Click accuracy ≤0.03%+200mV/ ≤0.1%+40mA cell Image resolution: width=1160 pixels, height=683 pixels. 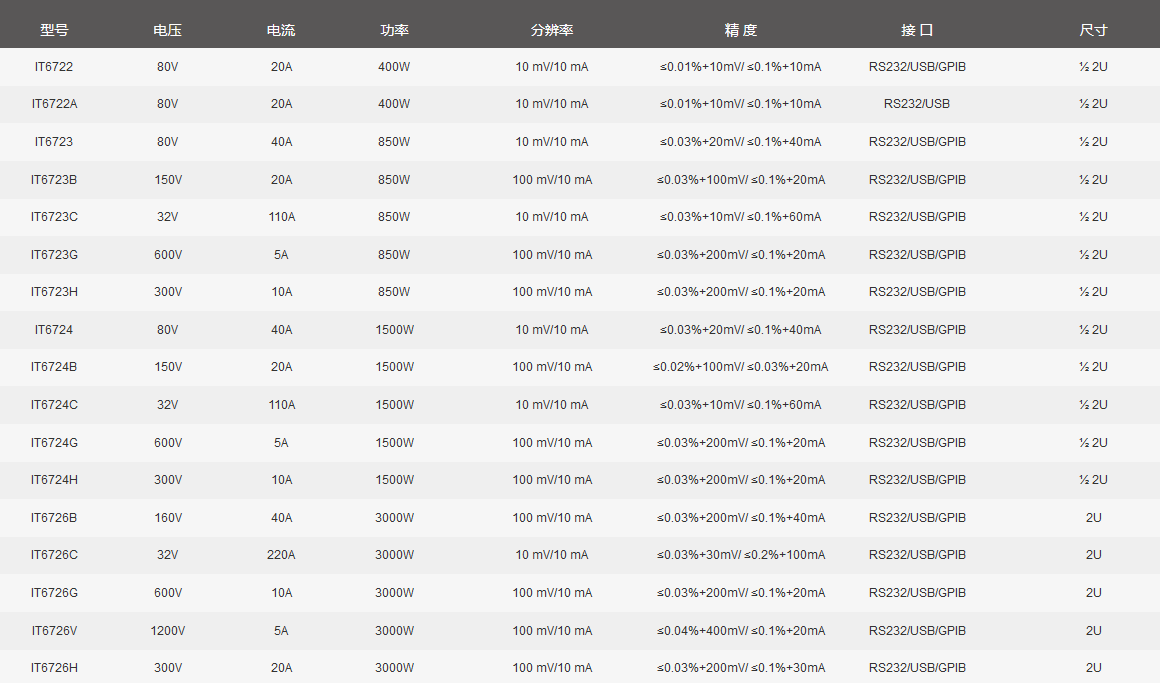tap(741, 517)
